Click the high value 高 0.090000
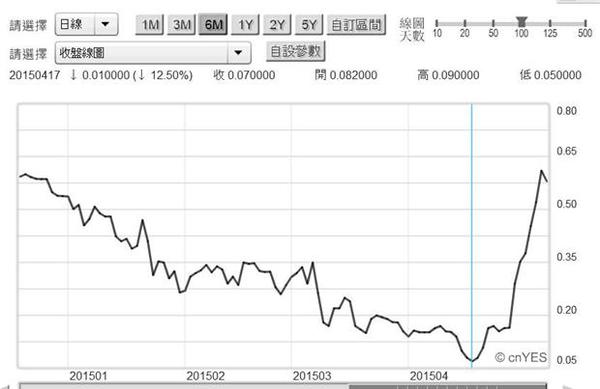 pyautogui.click(x=448, y=75)
